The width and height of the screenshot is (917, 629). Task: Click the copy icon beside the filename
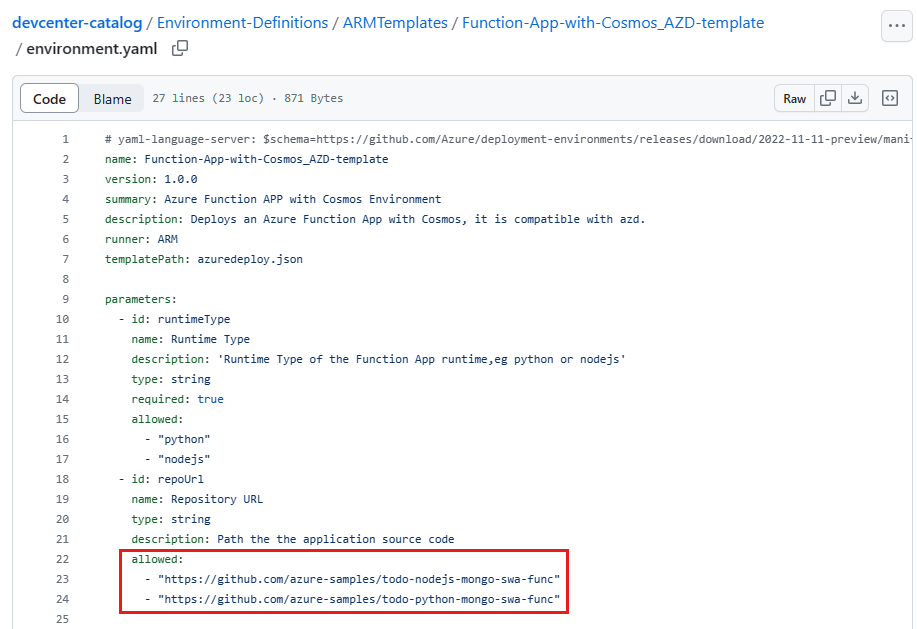181,48
